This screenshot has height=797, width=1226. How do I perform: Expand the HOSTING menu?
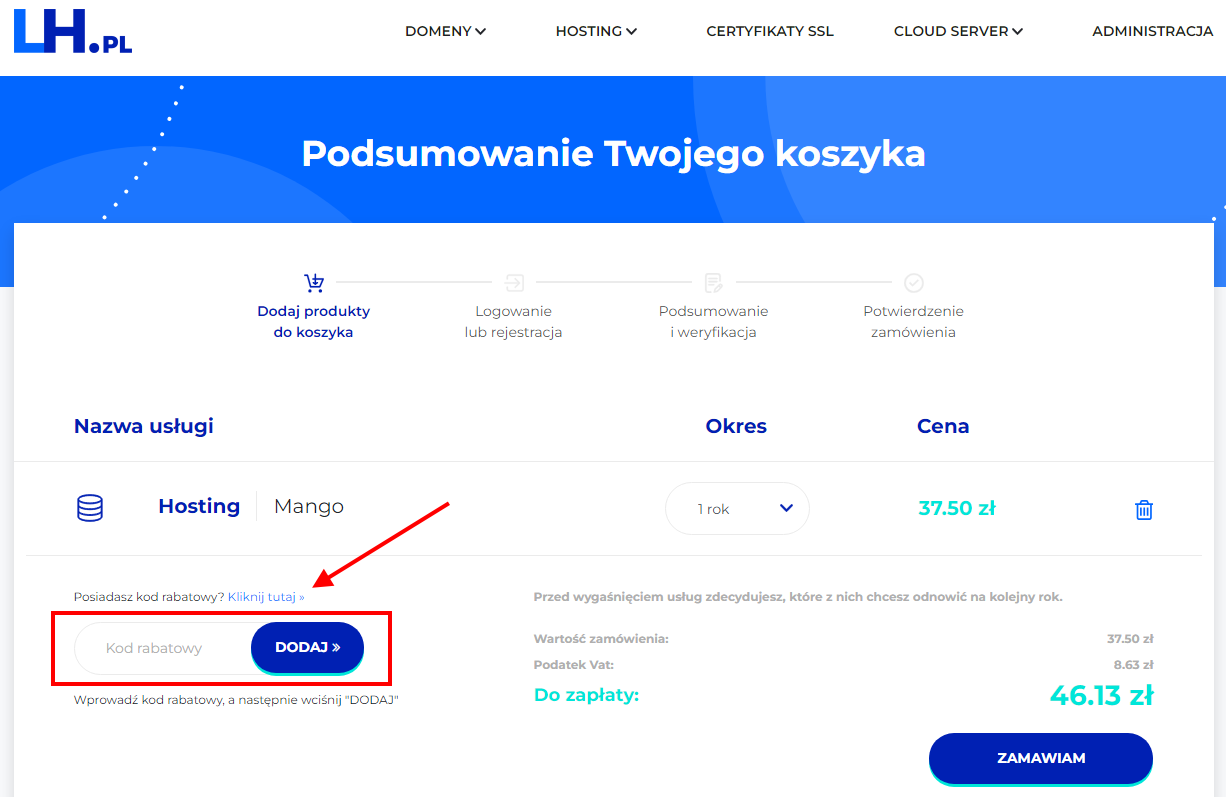596,31
